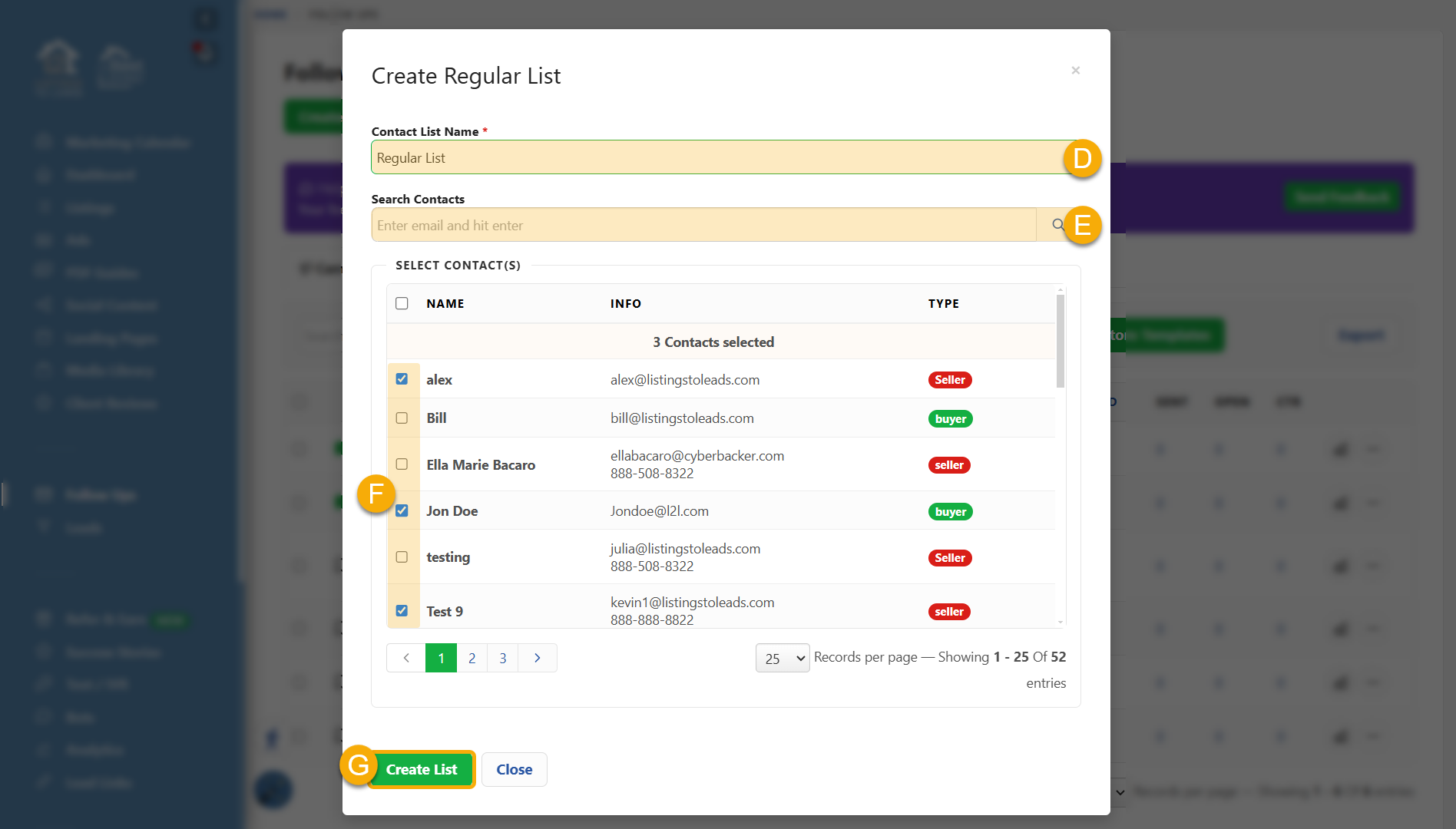Screen dimensions: 1456x829
Task: Toggle the select-all contacts checkbox
Action: pos(402,303)
